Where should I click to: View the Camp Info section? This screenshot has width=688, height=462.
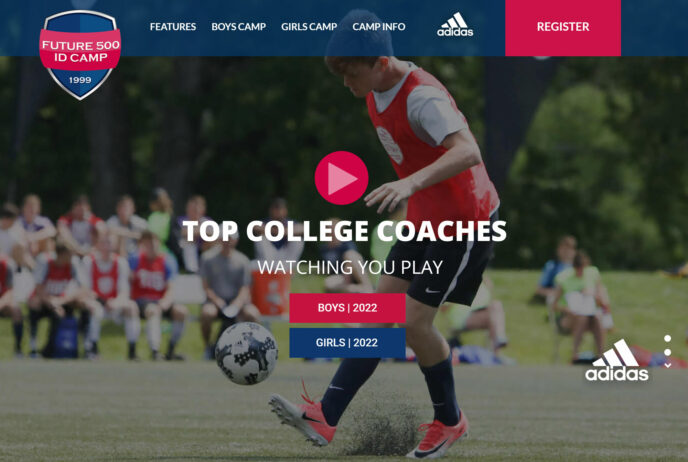[x=379, y=27]
